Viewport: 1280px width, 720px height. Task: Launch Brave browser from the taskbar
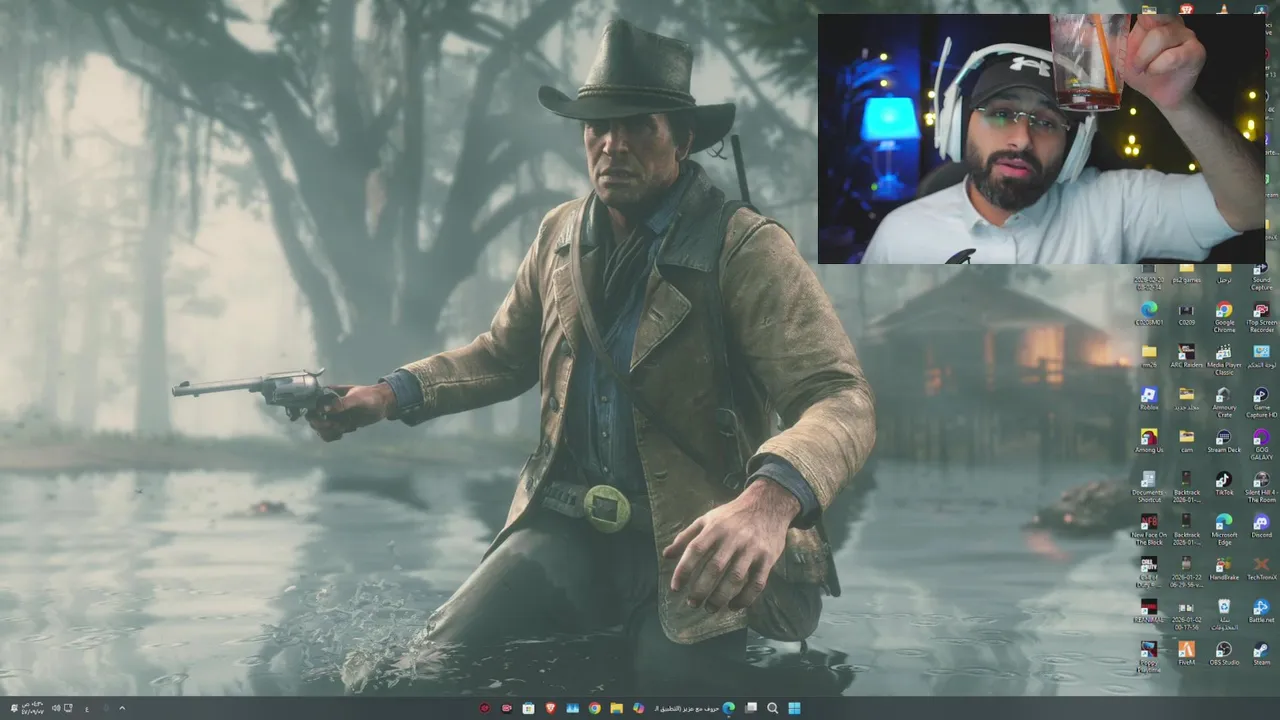pos(550,708)
